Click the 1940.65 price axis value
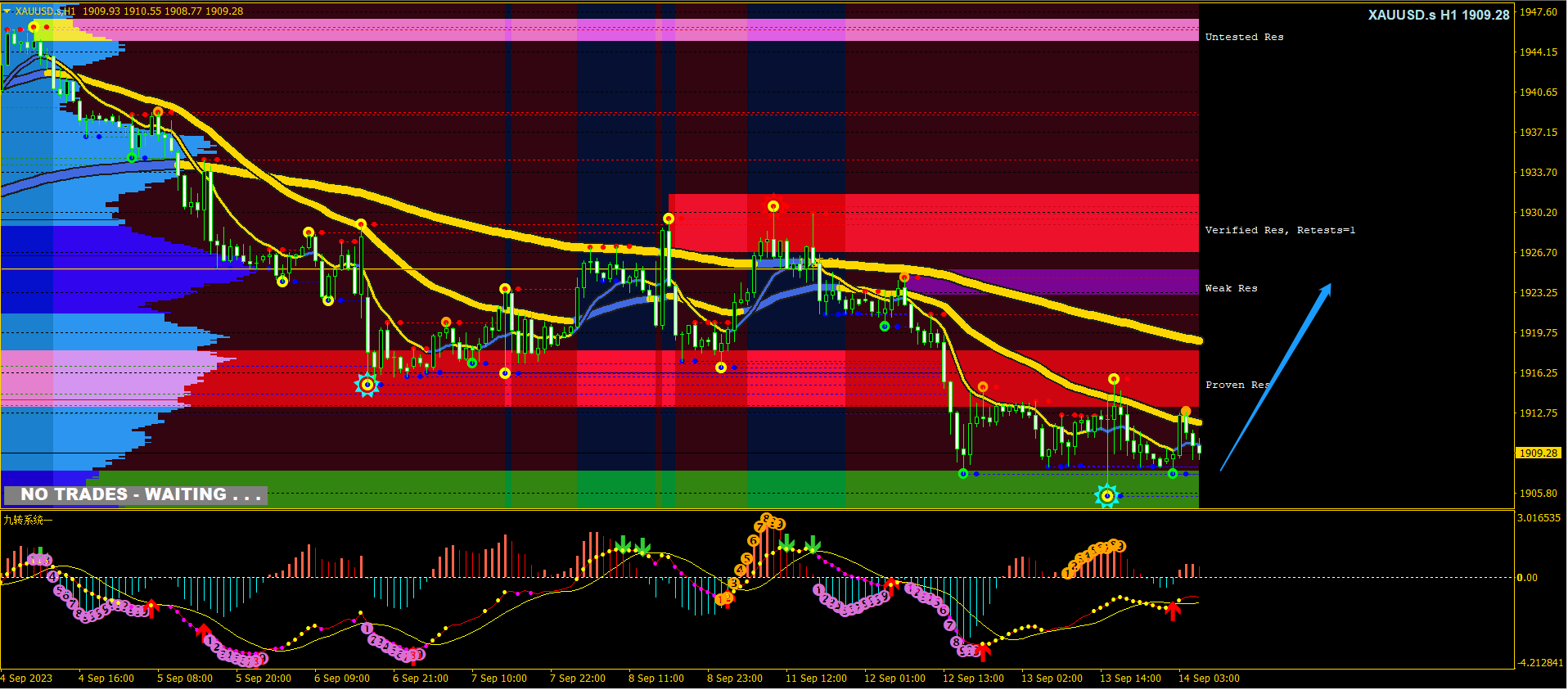Viewport: 1568px width, 690px height. (x=1539, y=92)
